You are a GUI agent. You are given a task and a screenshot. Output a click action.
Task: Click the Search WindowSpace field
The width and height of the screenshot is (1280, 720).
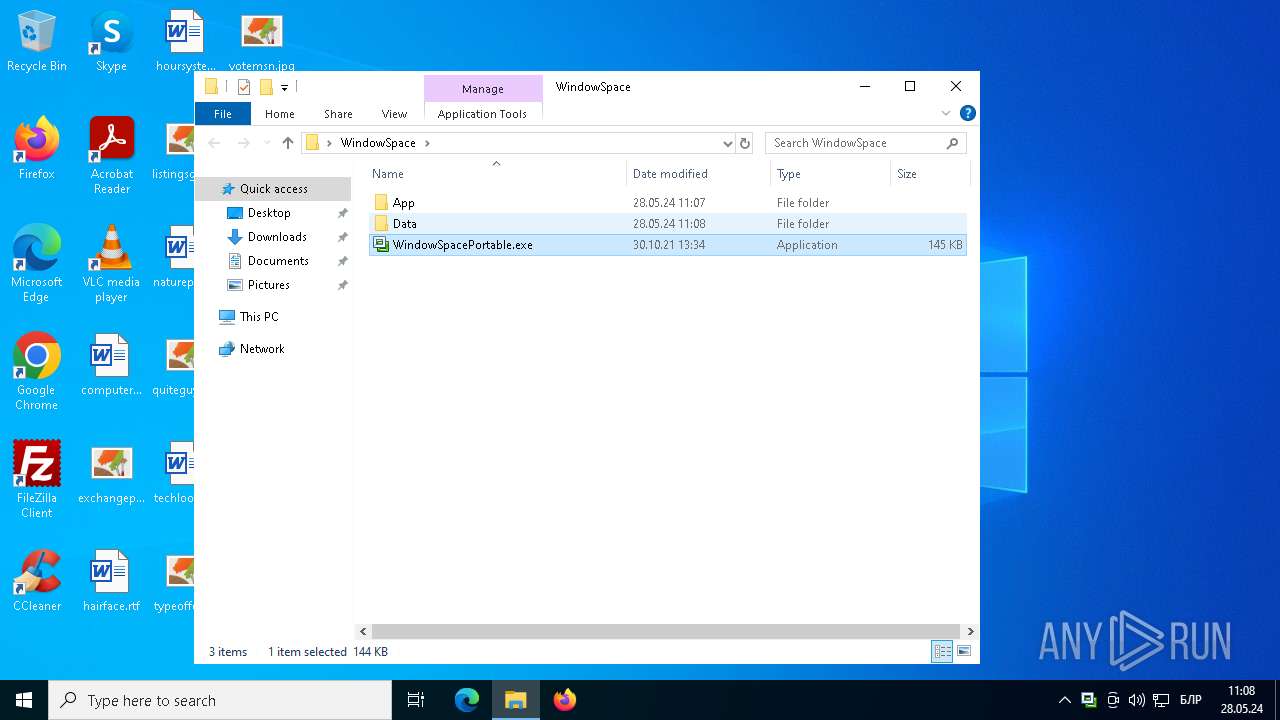855,143
